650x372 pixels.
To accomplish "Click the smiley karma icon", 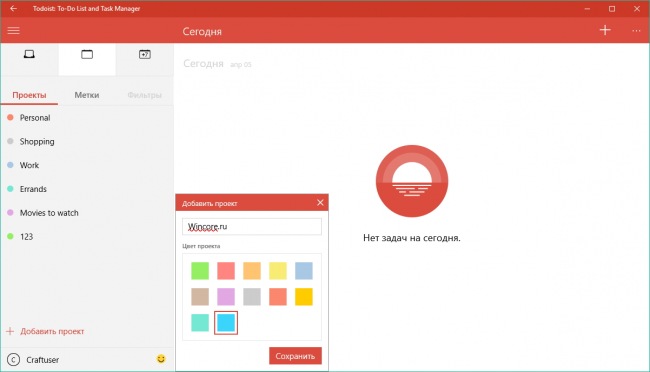I will [x=161, y=359].
